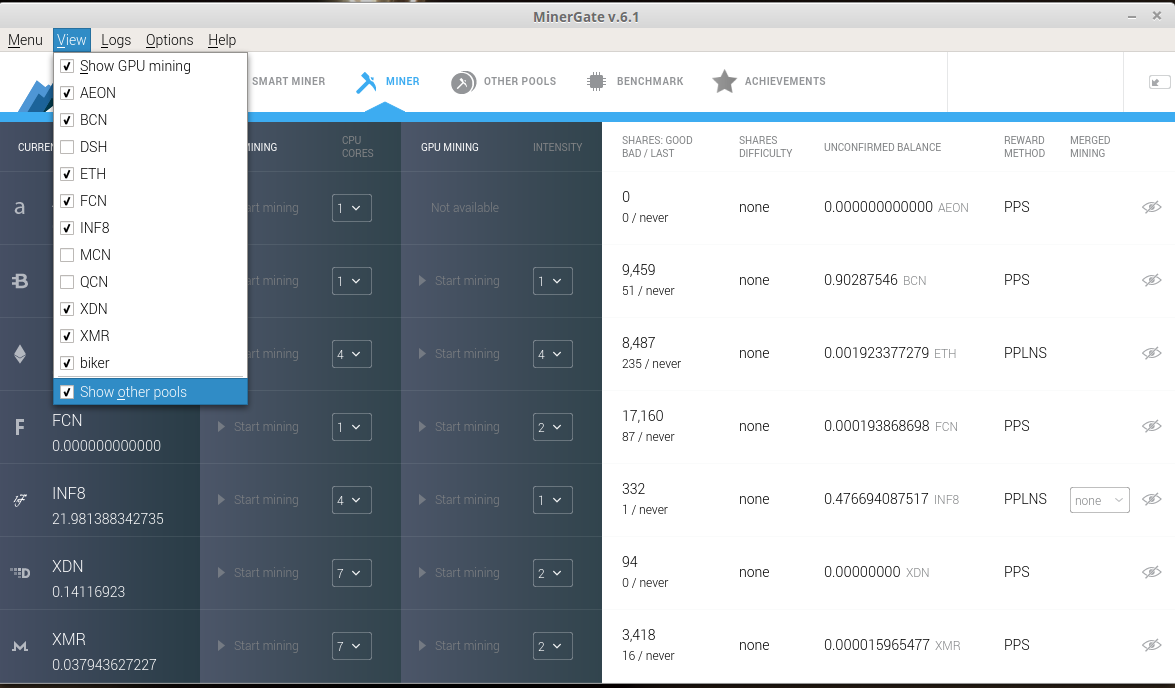Switch to the Smart Miner tab
Viewport: 1175px width, 688px height.
[x=289, y=81]
